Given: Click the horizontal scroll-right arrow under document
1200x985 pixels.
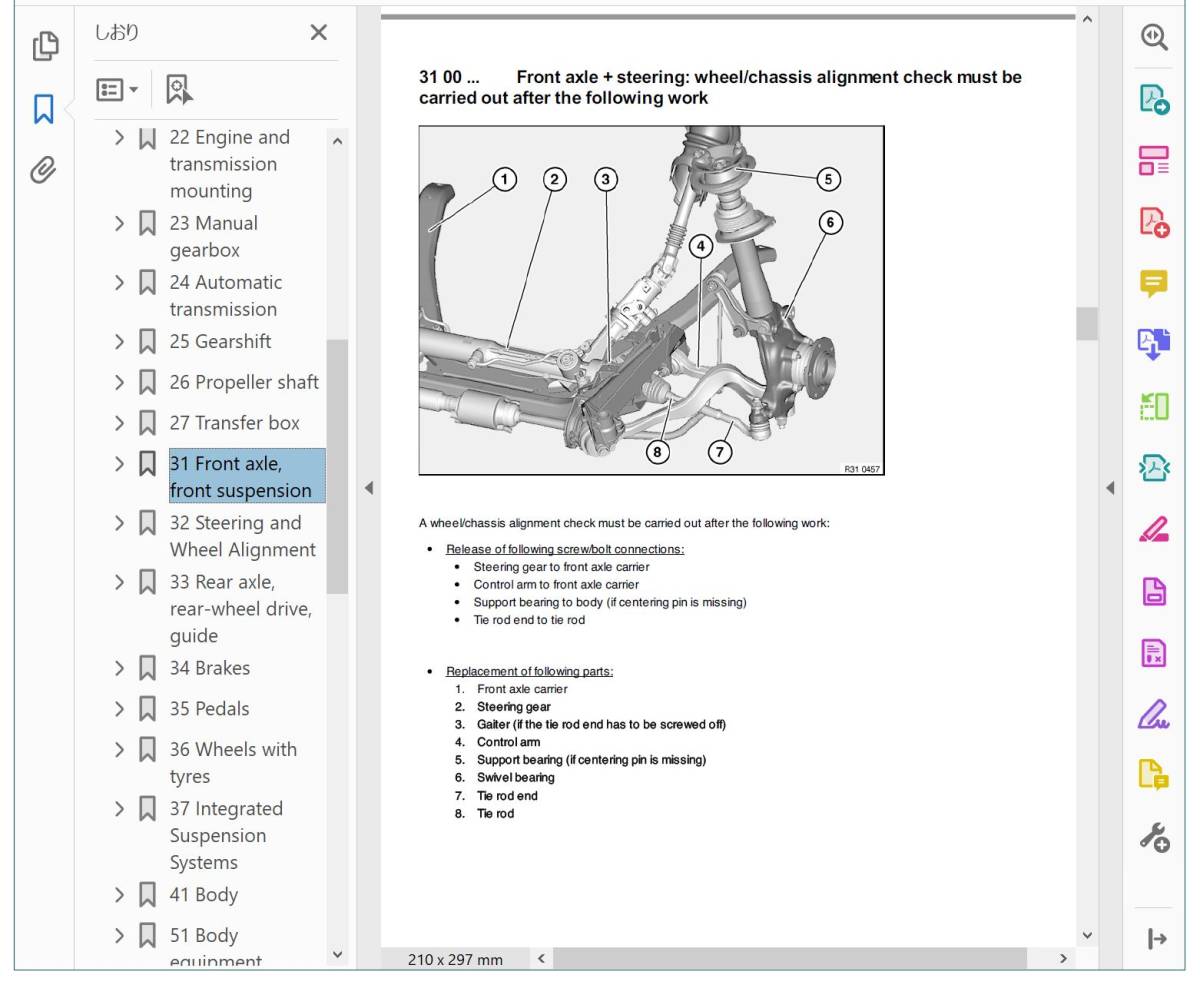Looking at the screenshot, I should pyautogui.click(x=1062, y=959).
